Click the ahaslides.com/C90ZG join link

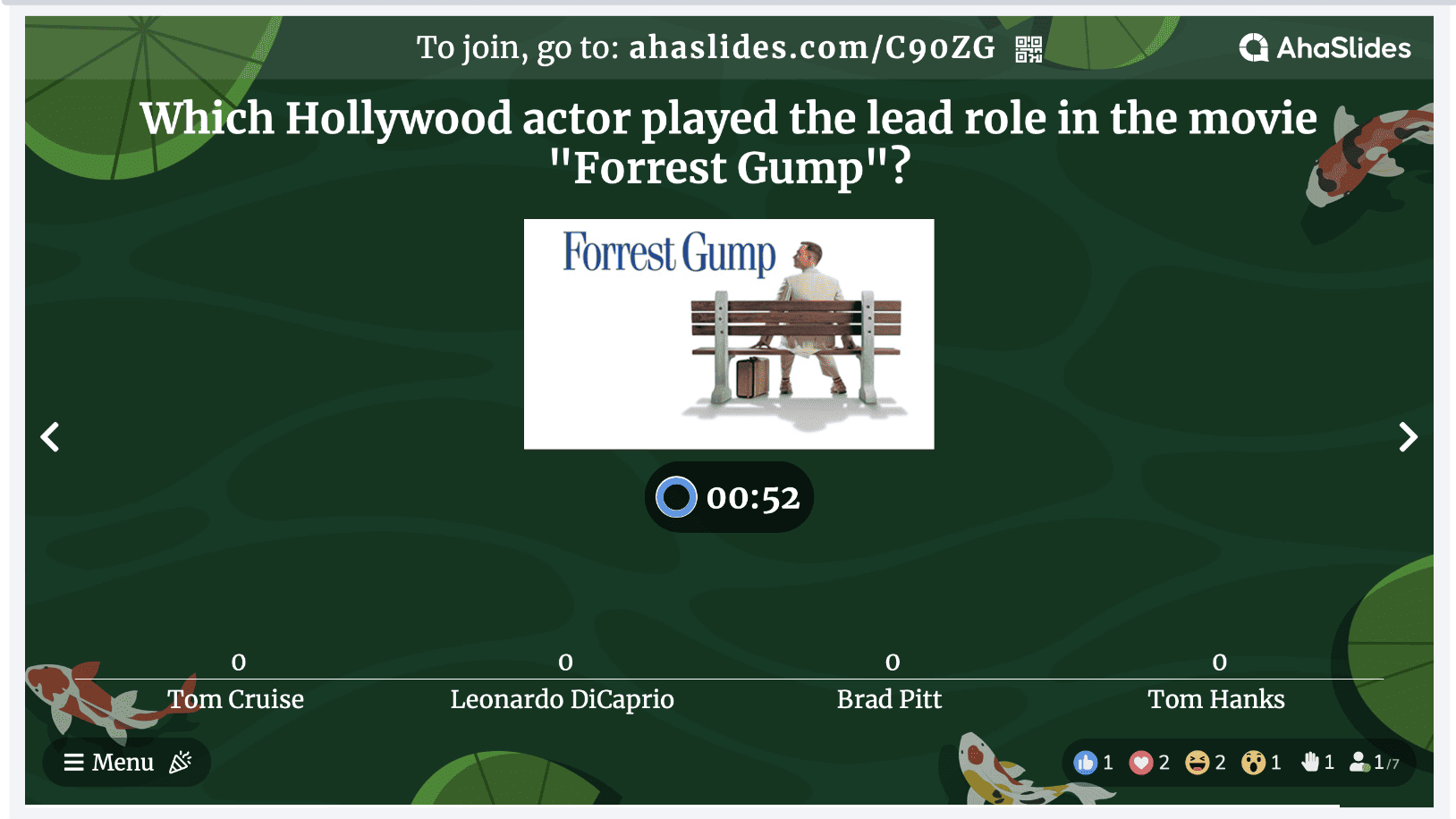click(812, 47)
